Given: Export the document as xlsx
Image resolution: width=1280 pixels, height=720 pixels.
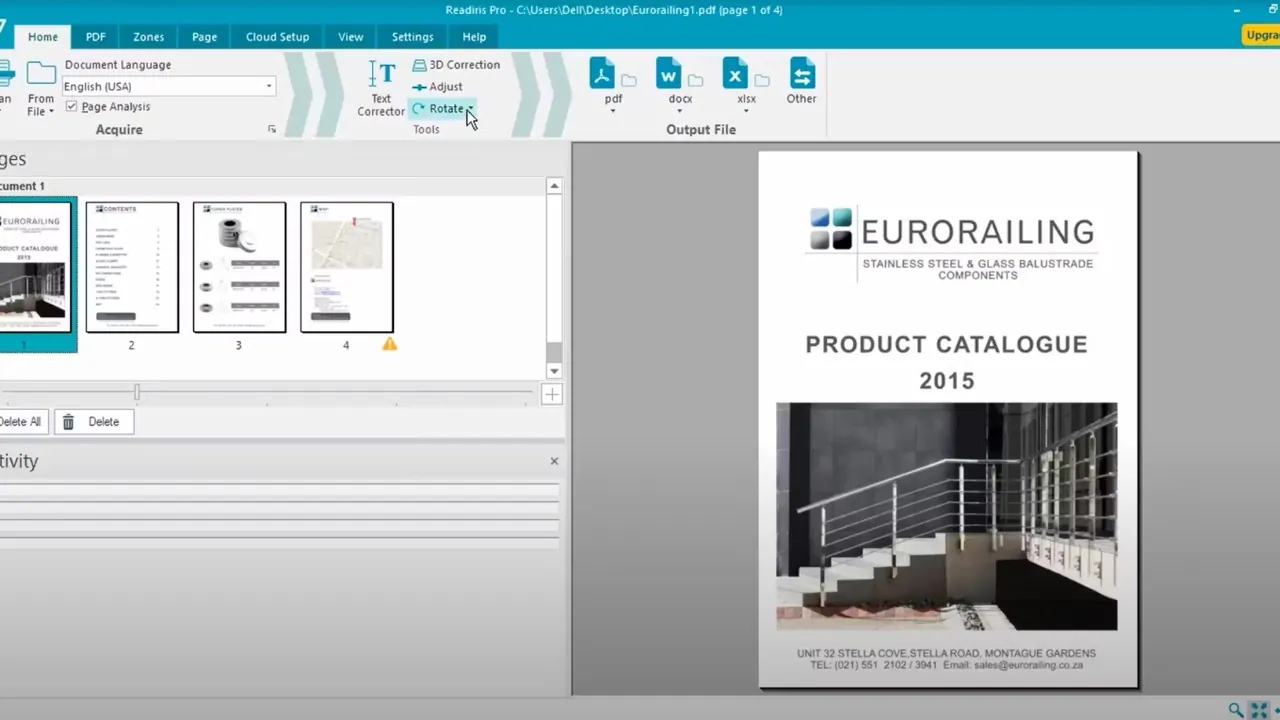Looking at the screenshot, I should coord(735,74).
